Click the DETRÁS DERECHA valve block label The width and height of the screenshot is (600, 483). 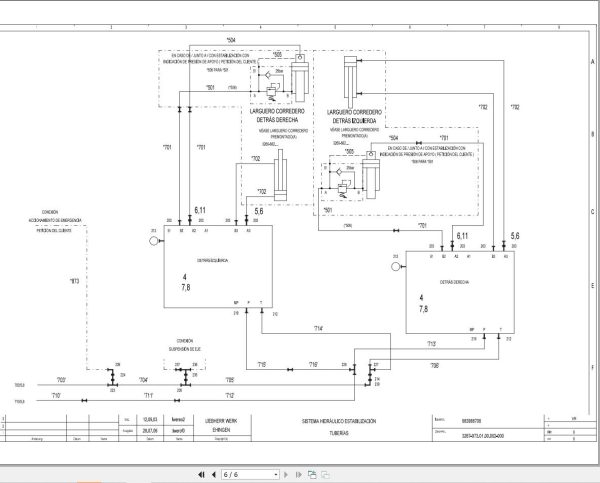pos(454,282)
